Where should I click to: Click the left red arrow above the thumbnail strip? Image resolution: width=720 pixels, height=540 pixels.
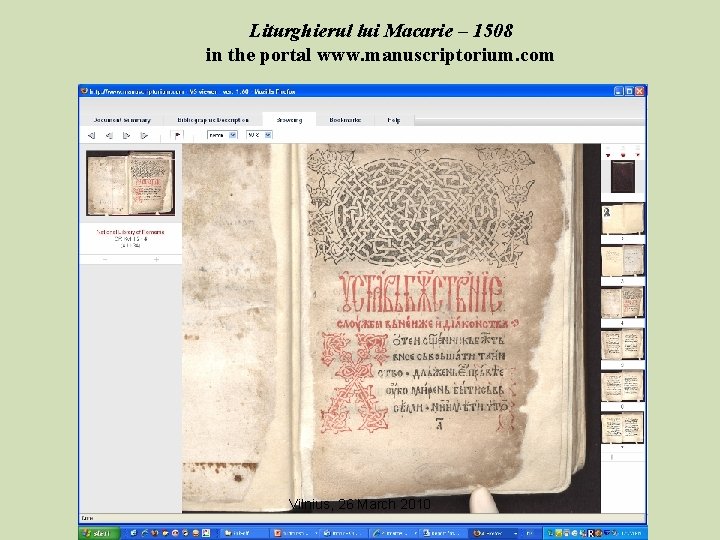(608, 155)
